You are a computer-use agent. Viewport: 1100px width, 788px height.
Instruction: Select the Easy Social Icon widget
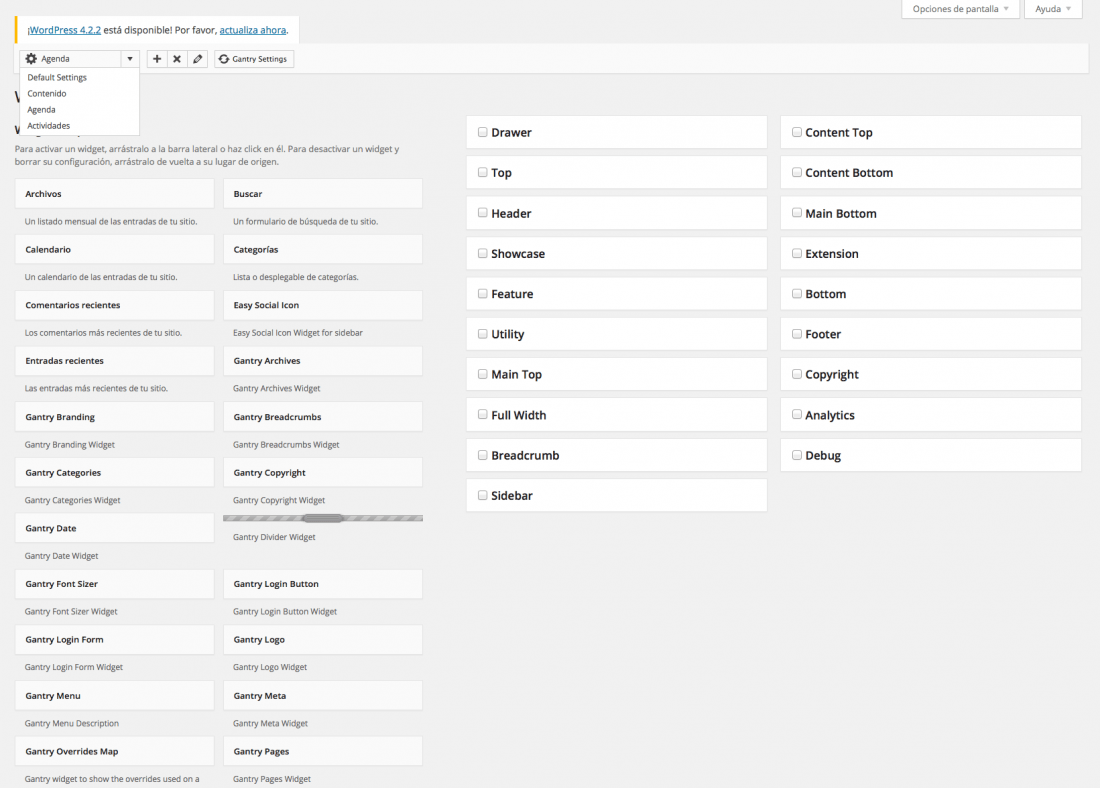(323, 305)
